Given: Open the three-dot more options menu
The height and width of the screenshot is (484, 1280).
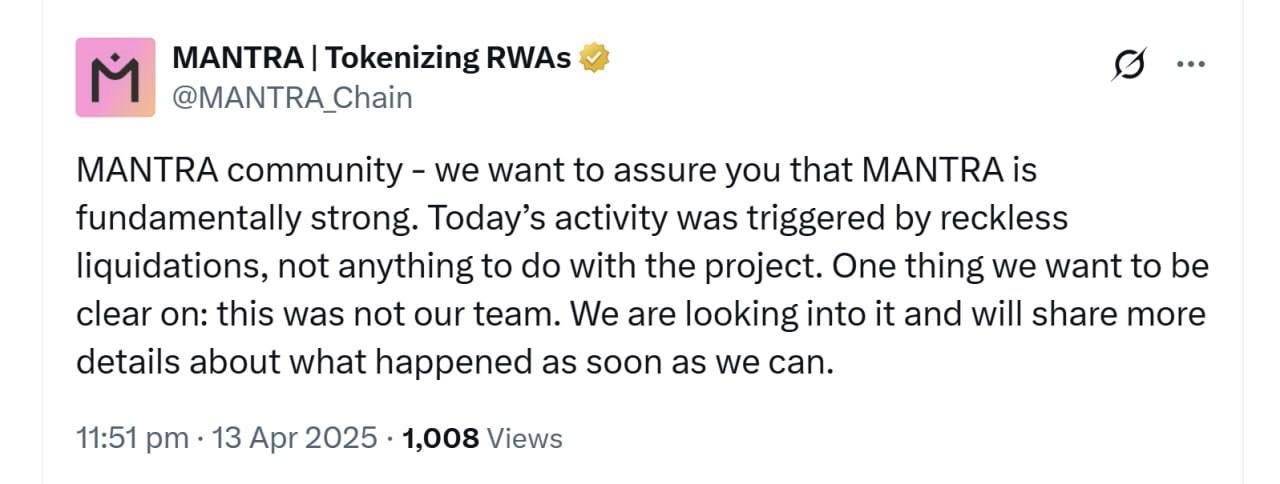Looking at the screenshot, I should [1190, 64].
